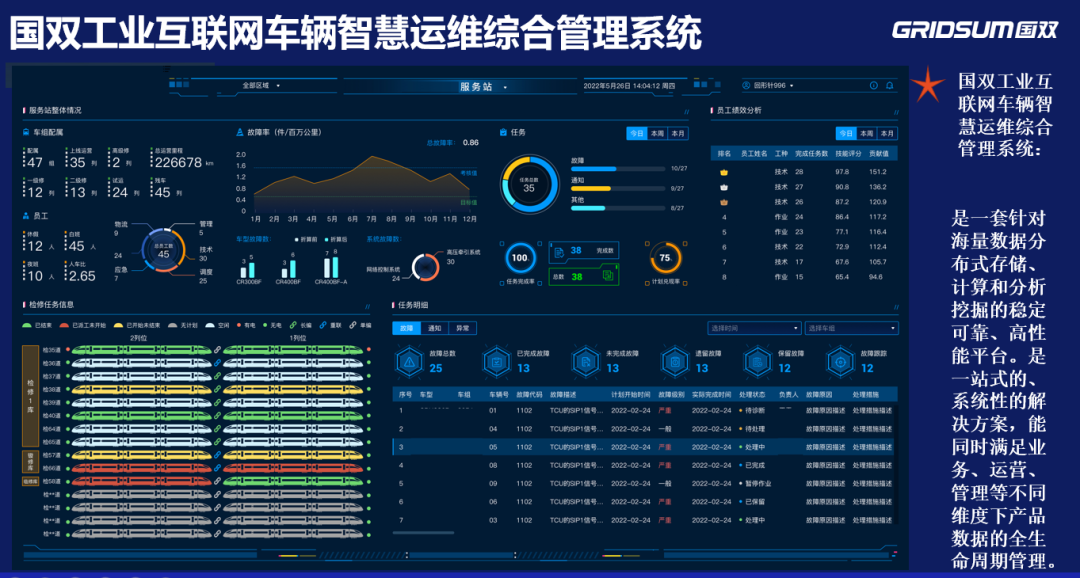Click the collapse slashes icon of 检修任务信息 panel

(x=367, y=306)
